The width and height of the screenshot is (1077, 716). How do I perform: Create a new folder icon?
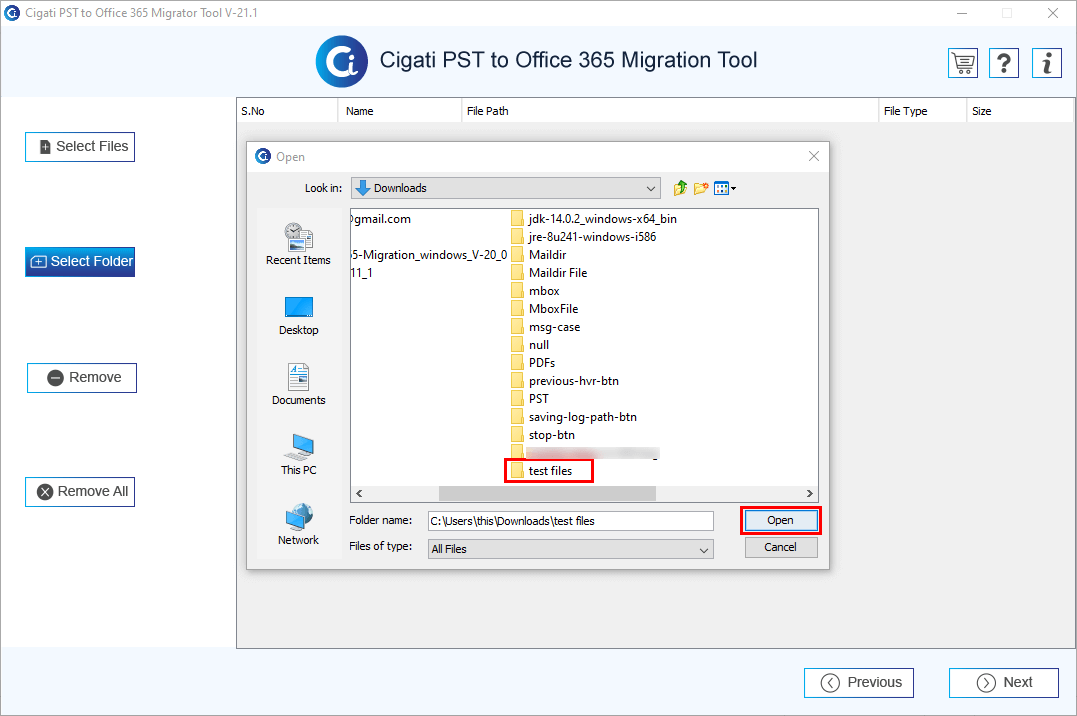(x=701, y=188)
